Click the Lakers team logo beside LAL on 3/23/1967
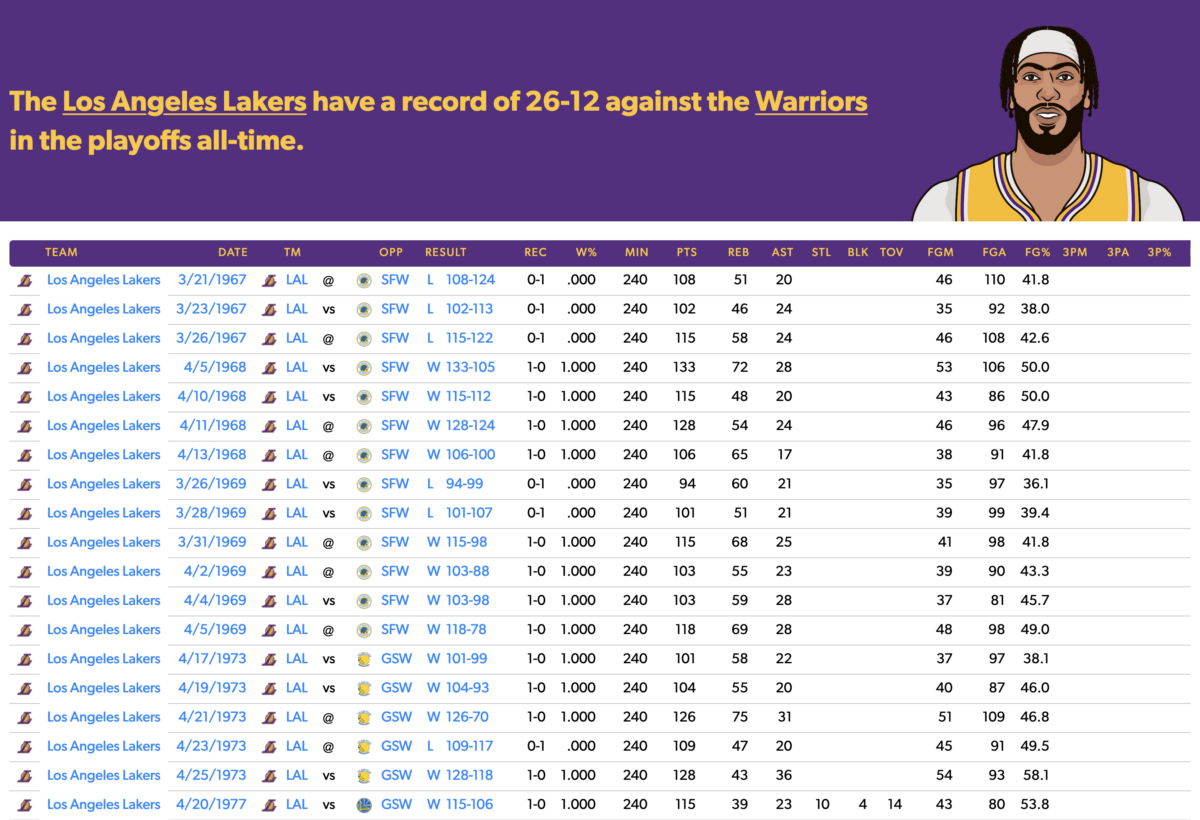The width and height of the screenshot is (1200, 820). tap(269, 310)
